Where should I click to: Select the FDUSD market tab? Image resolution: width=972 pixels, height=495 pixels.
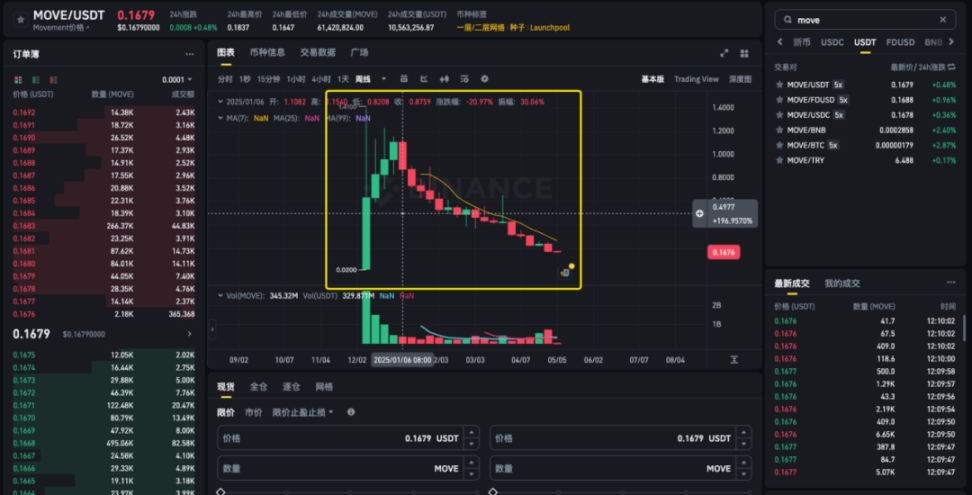(900, 42)
